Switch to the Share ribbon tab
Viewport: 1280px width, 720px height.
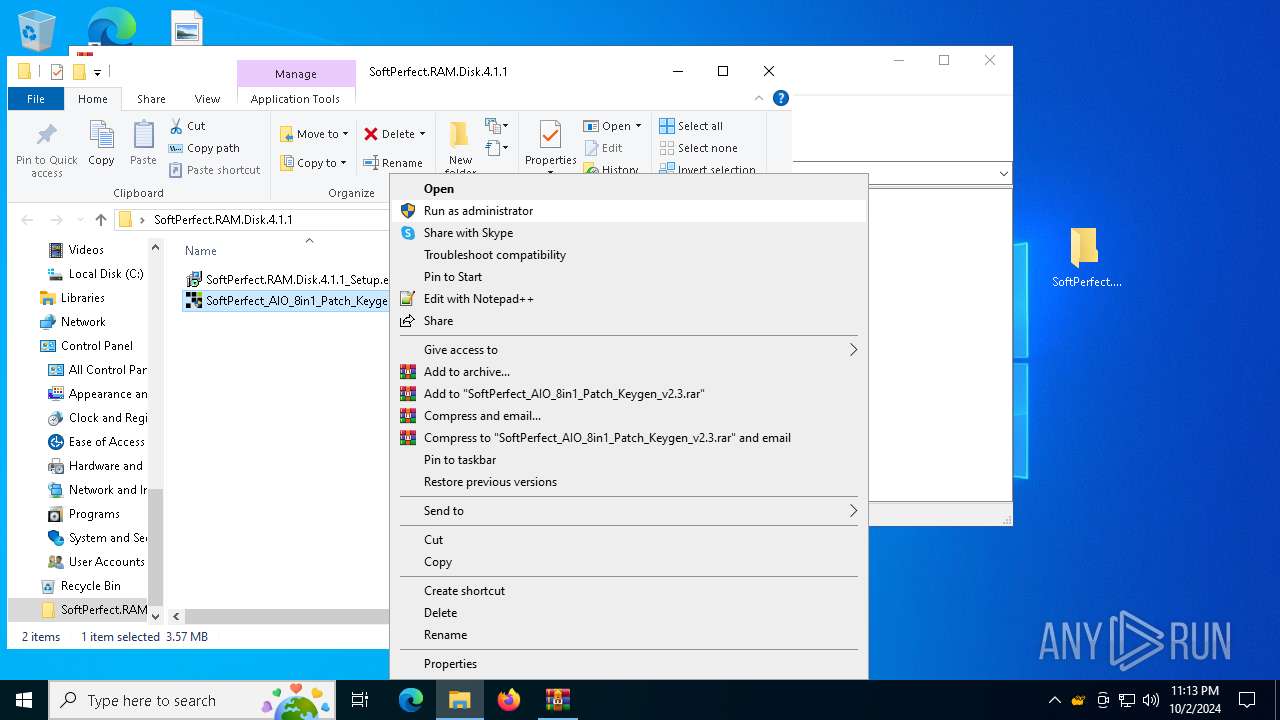[x=151, y=99]
